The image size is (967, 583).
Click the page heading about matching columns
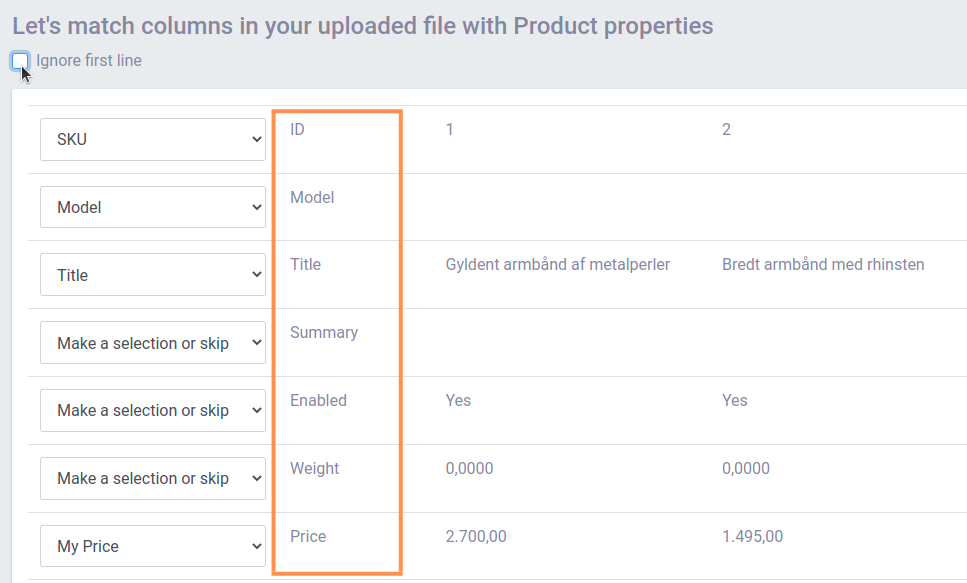(x=362, y=25)
